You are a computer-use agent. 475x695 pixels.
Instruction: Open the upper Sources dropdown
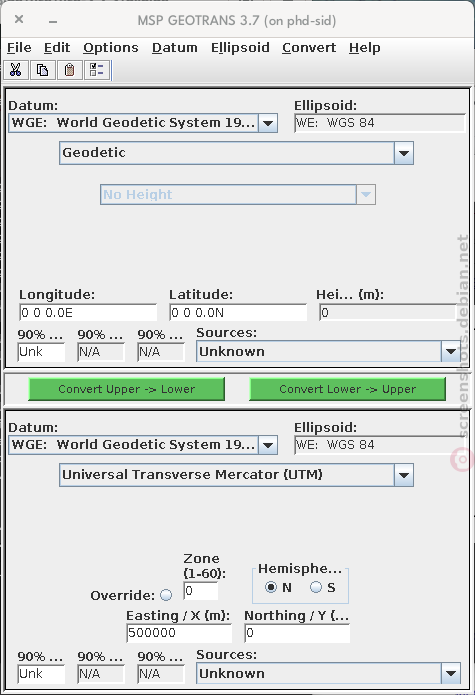tap(328, 351)
